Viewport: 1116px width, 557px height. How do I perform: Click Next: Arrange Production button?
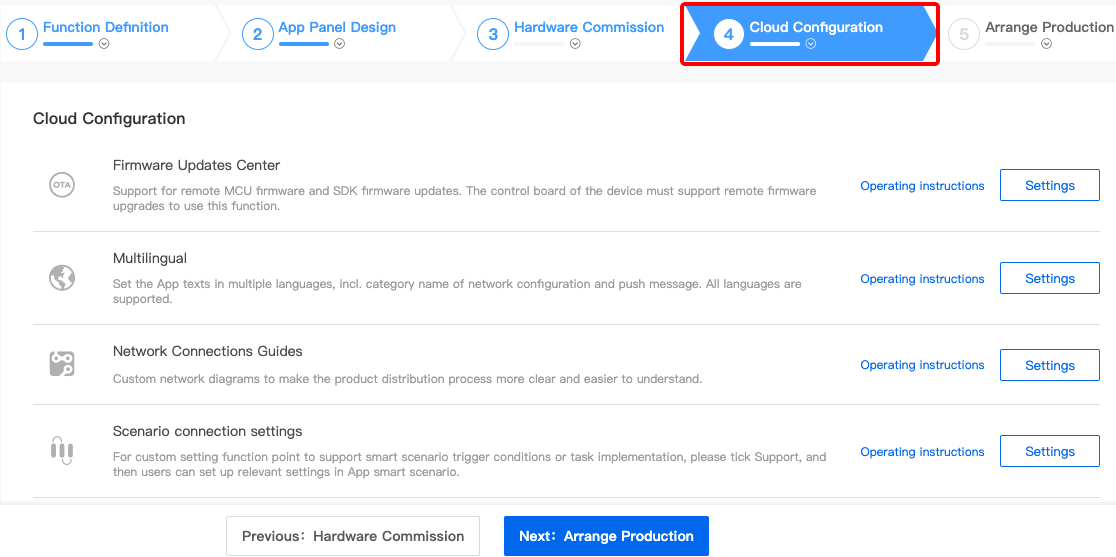606,536
